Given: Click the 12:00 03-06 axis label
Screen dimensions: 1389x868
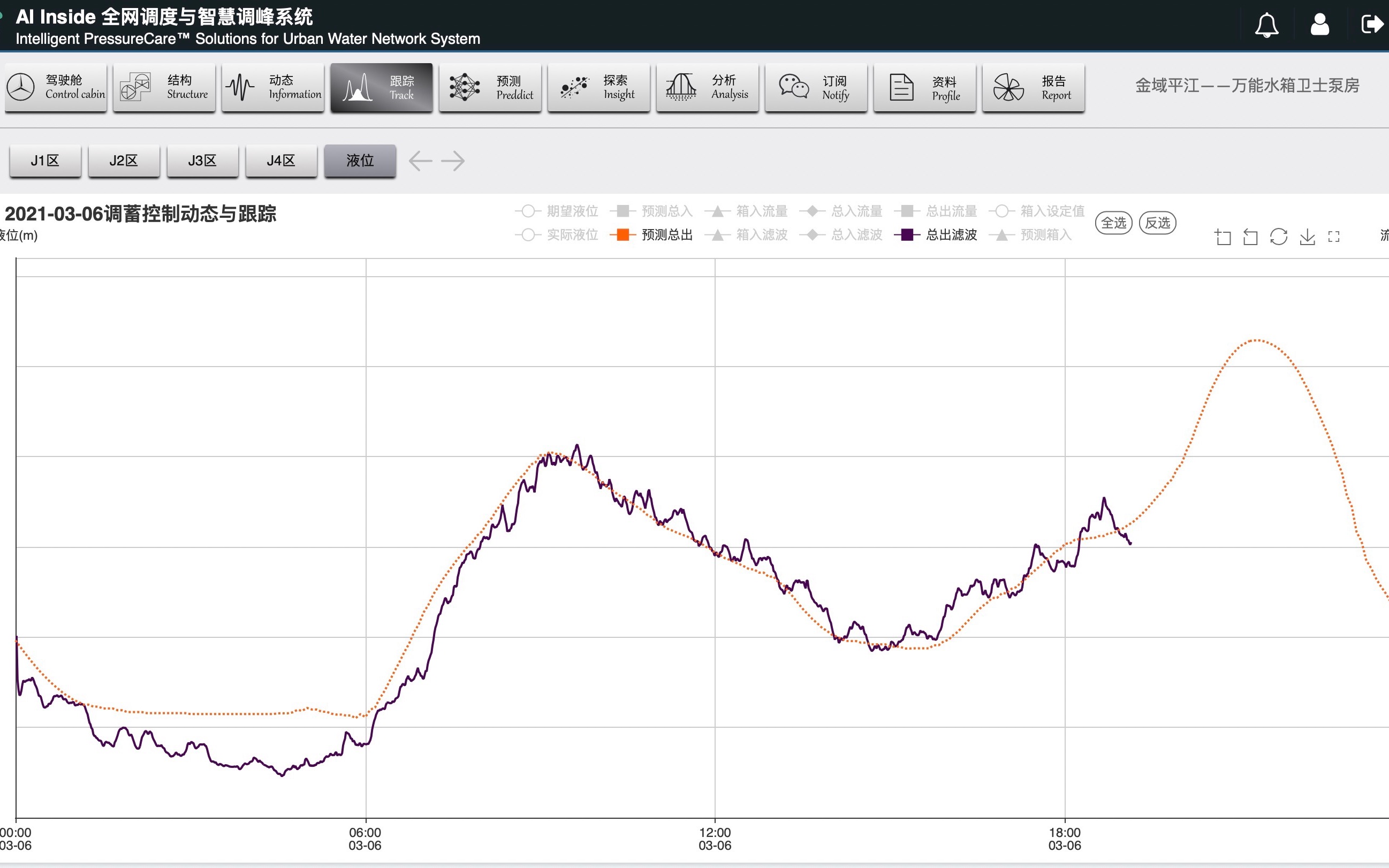Looking at the screenshot, I should (x=715, y=839).
